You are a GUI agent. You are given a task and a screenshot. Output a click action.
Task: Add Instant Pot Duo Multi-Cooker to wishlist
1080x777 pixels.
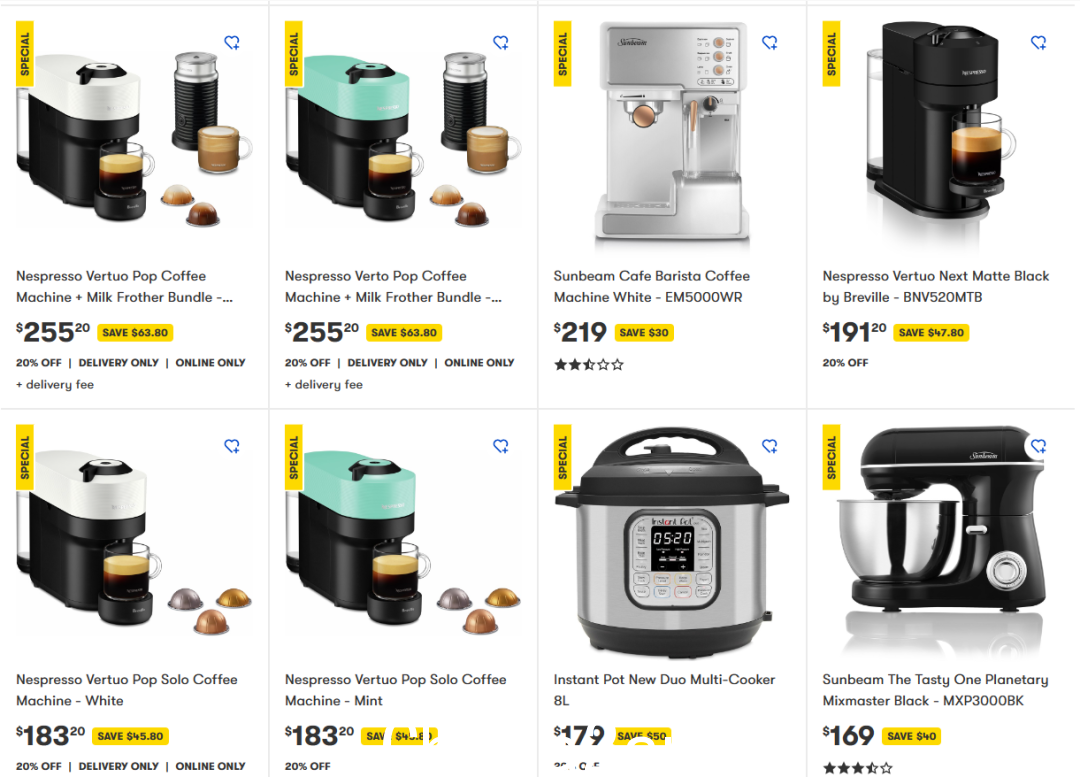769,446
